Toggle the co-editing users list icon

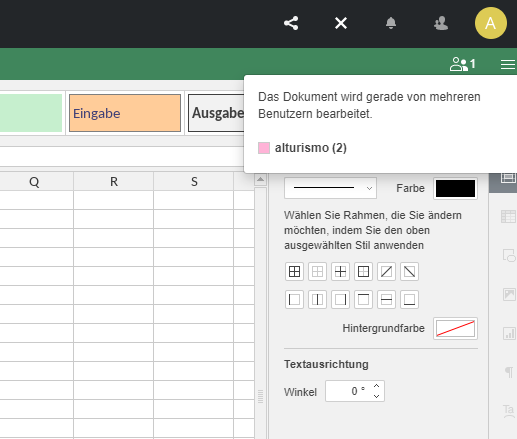click(463, 64)
